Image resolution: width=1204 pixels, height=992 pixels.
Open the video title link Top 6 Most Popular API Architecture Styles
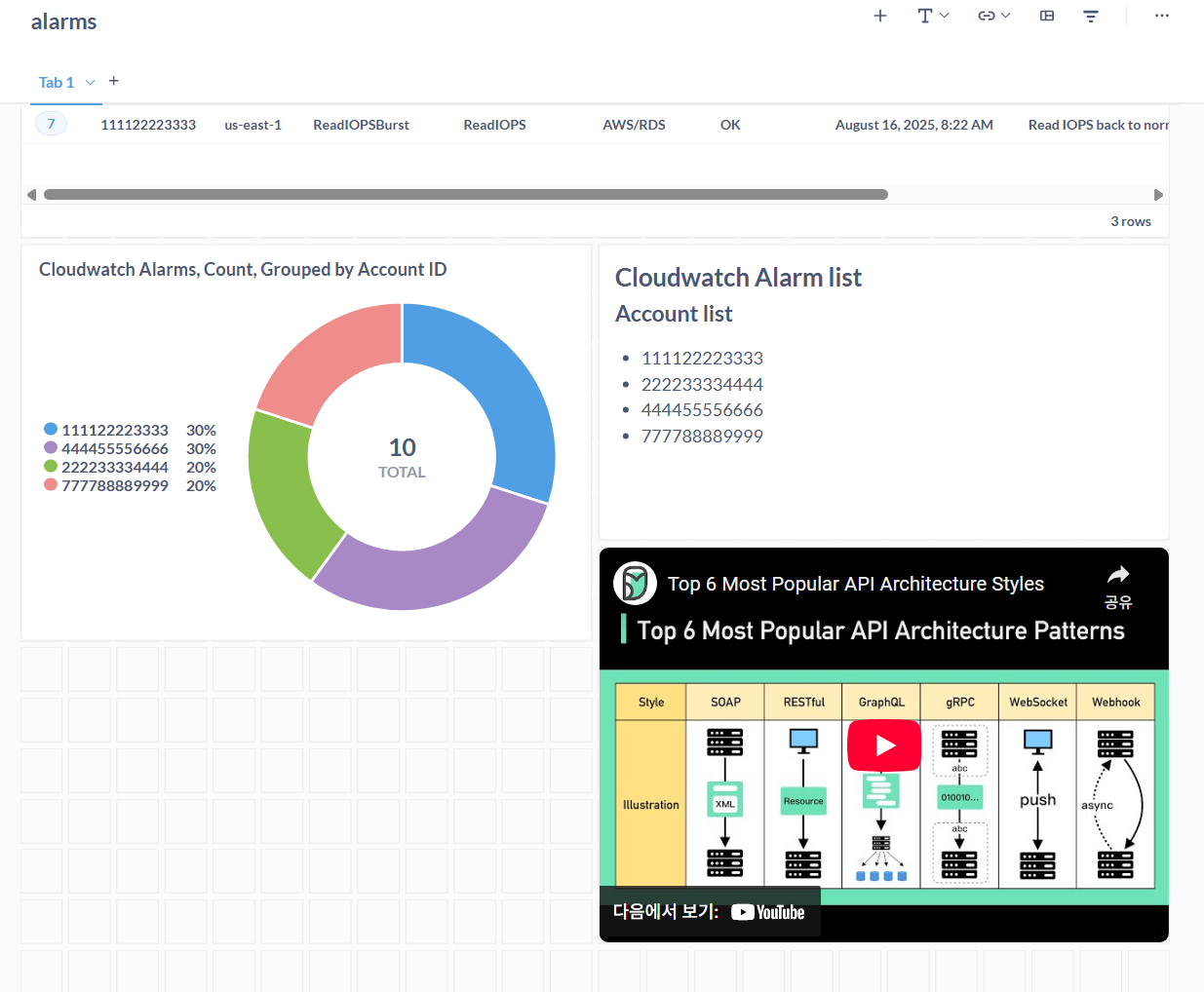[856, 584]
